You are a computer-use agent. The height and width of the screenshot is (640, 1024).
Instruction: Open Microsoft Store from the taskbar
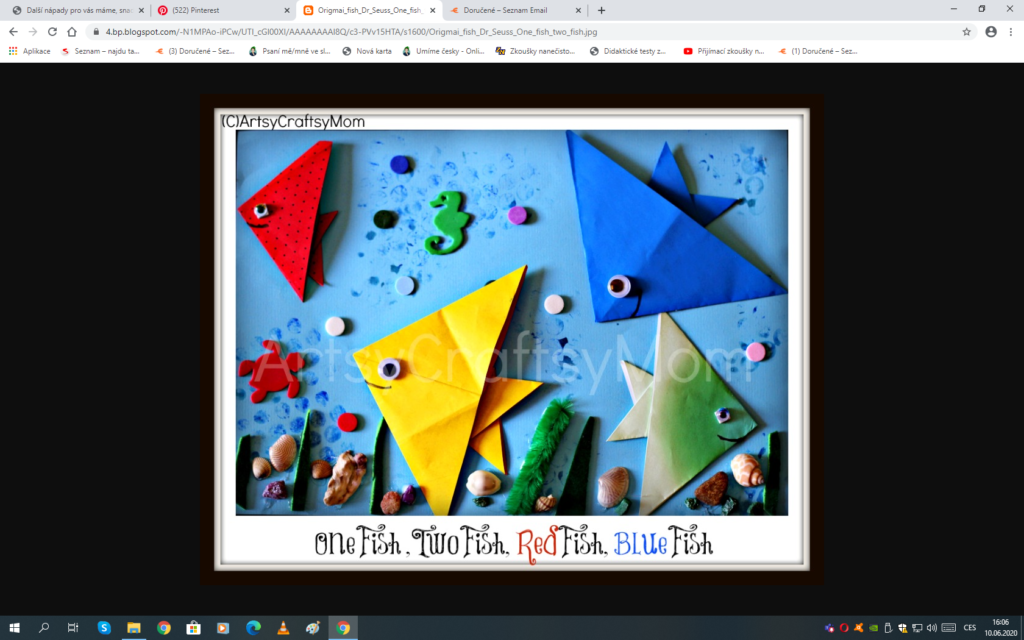pyautogui.click(x=193, y=628)
